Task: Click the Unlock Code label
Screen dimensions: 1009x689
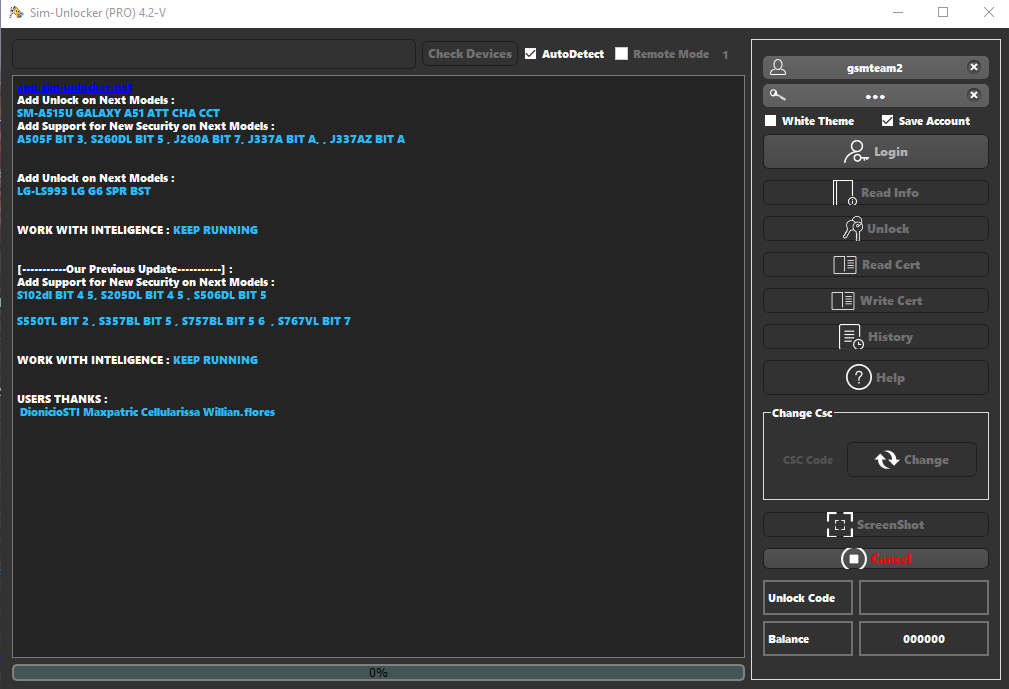Action: tap(801, 598)
